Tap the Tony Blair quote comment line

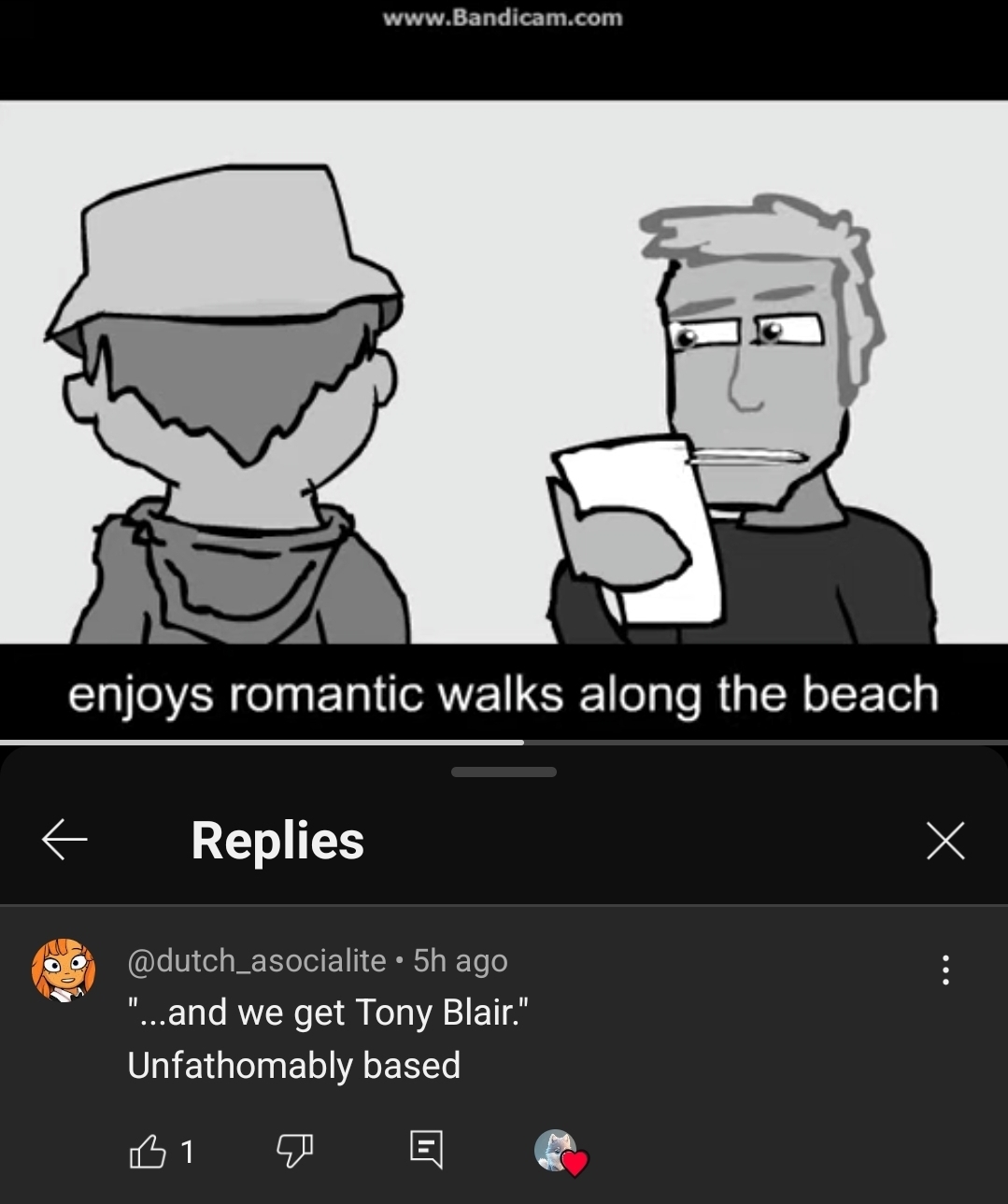coord(328,1013)
